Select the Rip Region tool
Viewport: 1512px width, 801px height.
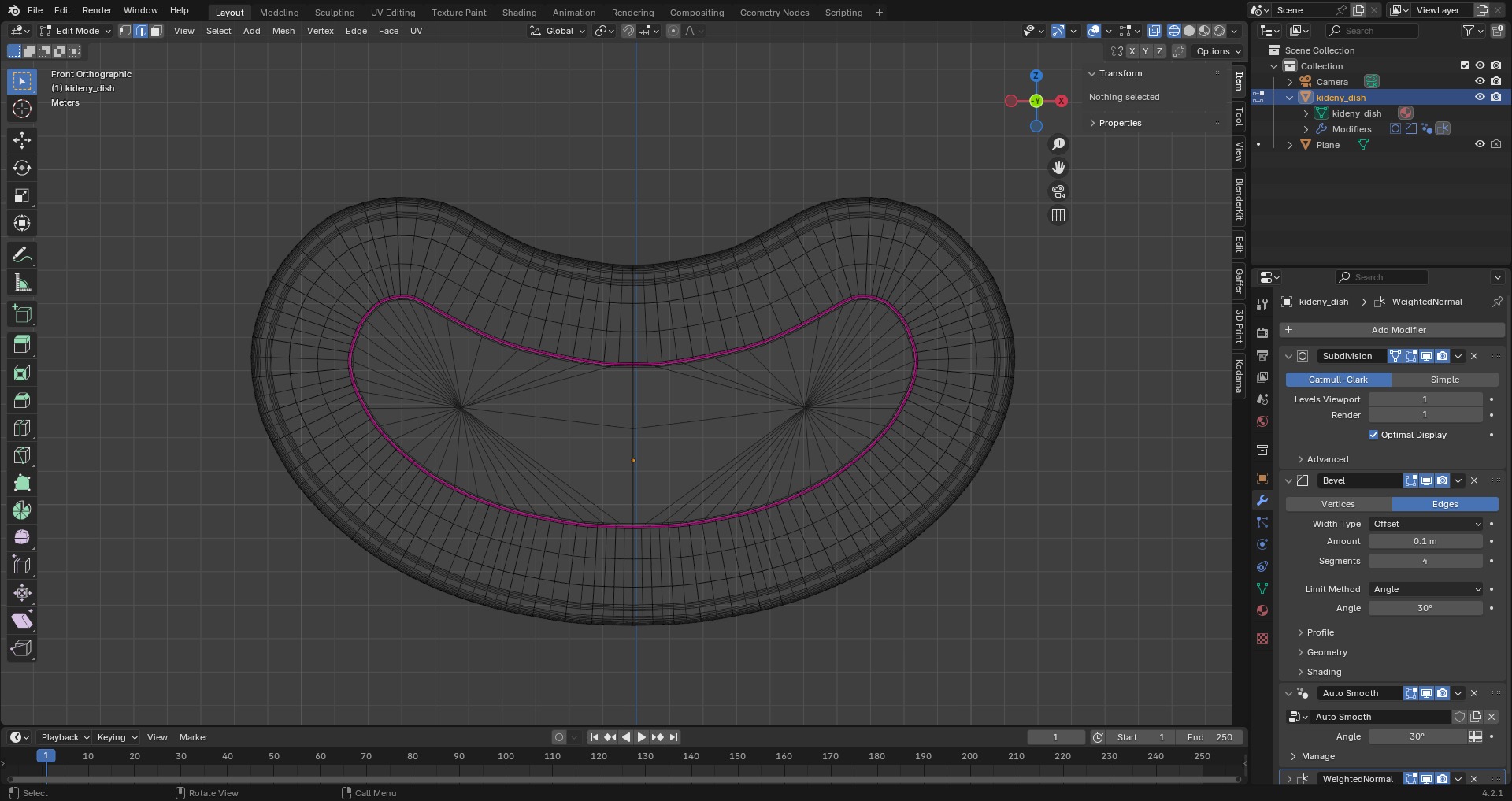[22, 648]
